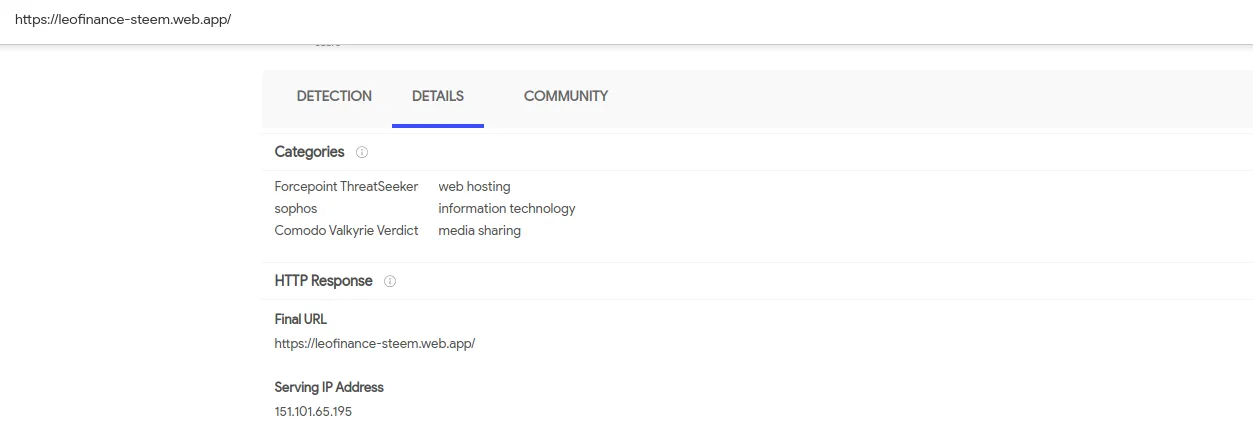Image resolution: width=1253 pixels, height=446 pixels.
Task: Click the 'information technology' category value
Action: tap(507, 209)
